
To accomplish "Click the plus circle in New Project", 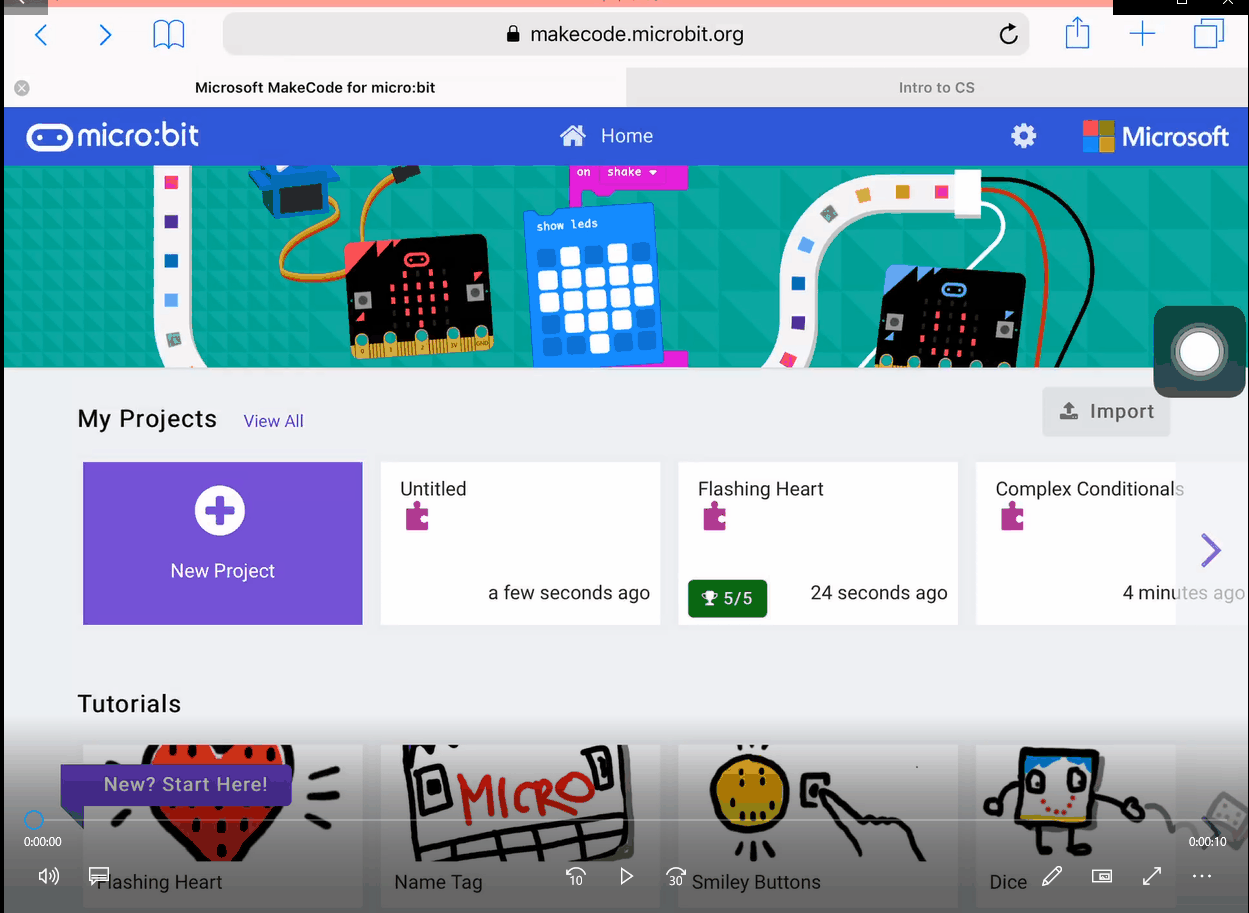I will pyautogui.click(x=220, y=511).
